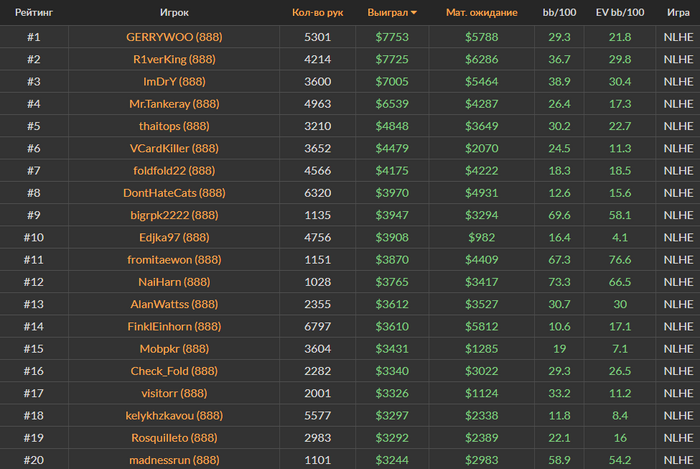Click the sort arrow next to Выиграл
The width and height of the screenshot is (700, 469).
click(x=414, y=13)
